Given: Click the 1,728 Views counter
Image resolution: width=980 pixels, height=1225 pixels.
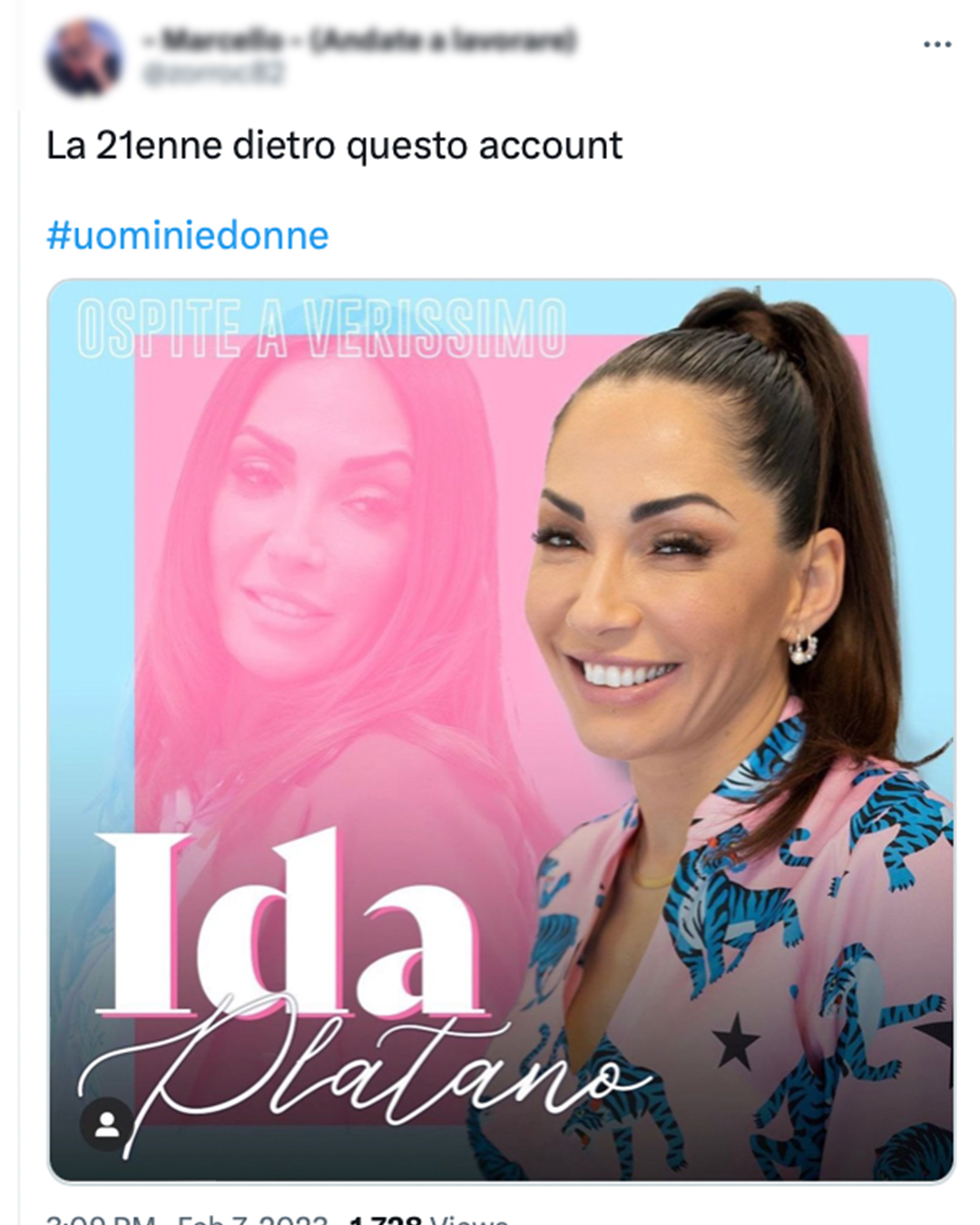Looking at the screenshot, I should coord(428,1218).
